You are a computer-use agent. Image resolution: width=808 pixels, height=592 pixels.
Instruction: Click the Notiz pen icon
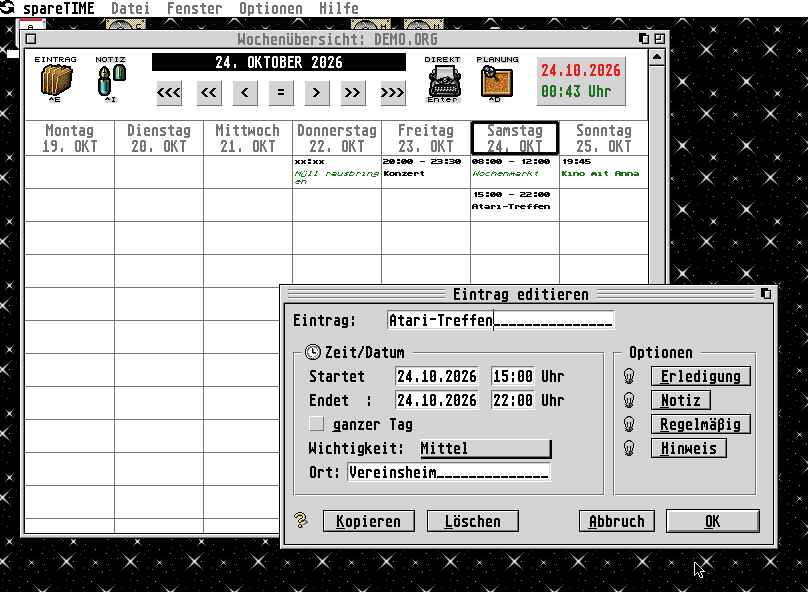[x=111, y=80]
